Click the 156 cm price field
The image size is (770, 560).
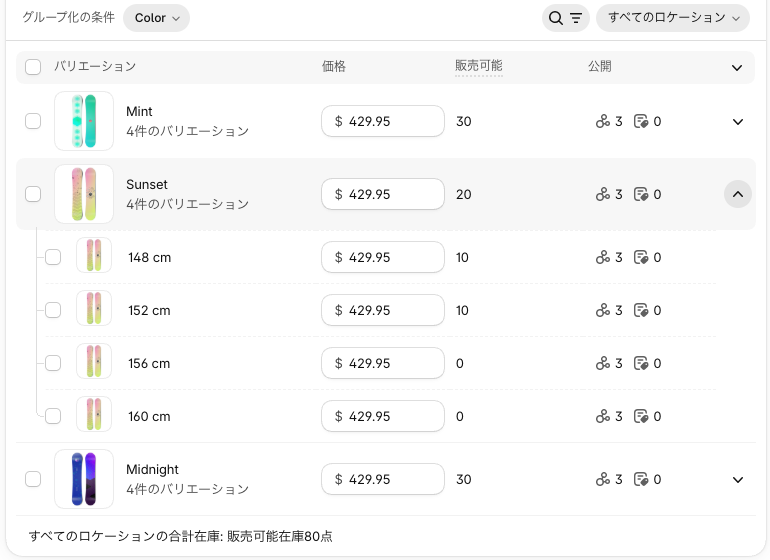(383, 364)
